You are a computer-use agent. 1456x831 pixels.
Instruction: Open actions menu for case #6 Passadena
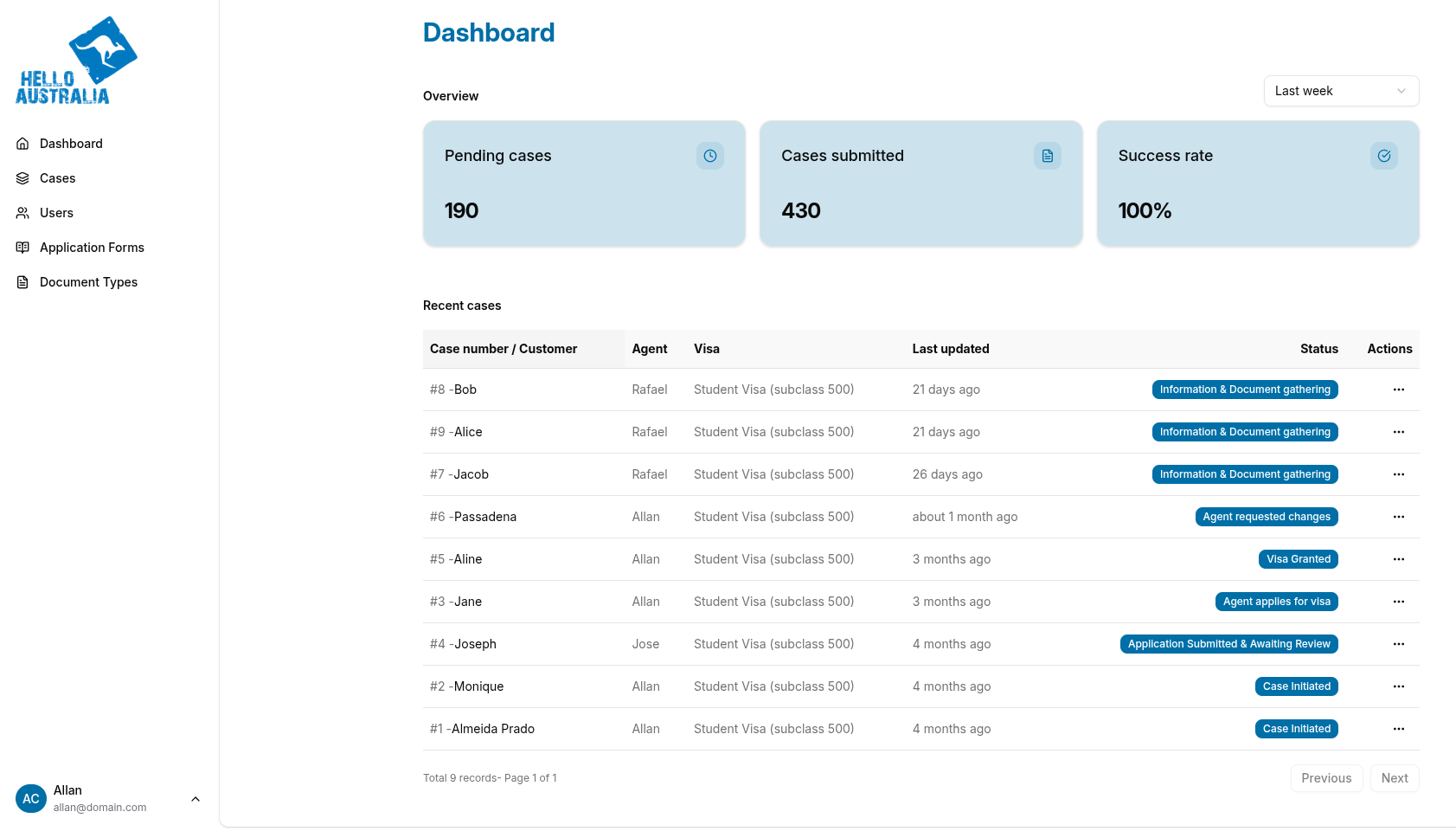(x=1398, y=517)
